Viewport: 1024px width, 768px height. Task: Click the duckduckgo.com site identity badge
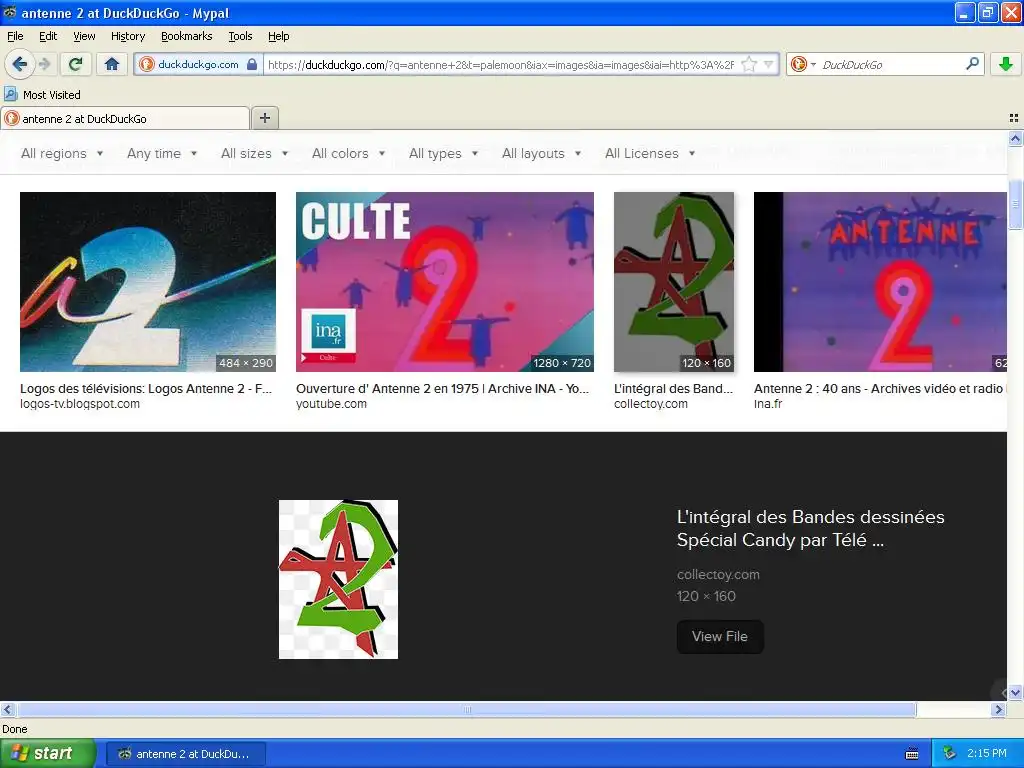198,64
